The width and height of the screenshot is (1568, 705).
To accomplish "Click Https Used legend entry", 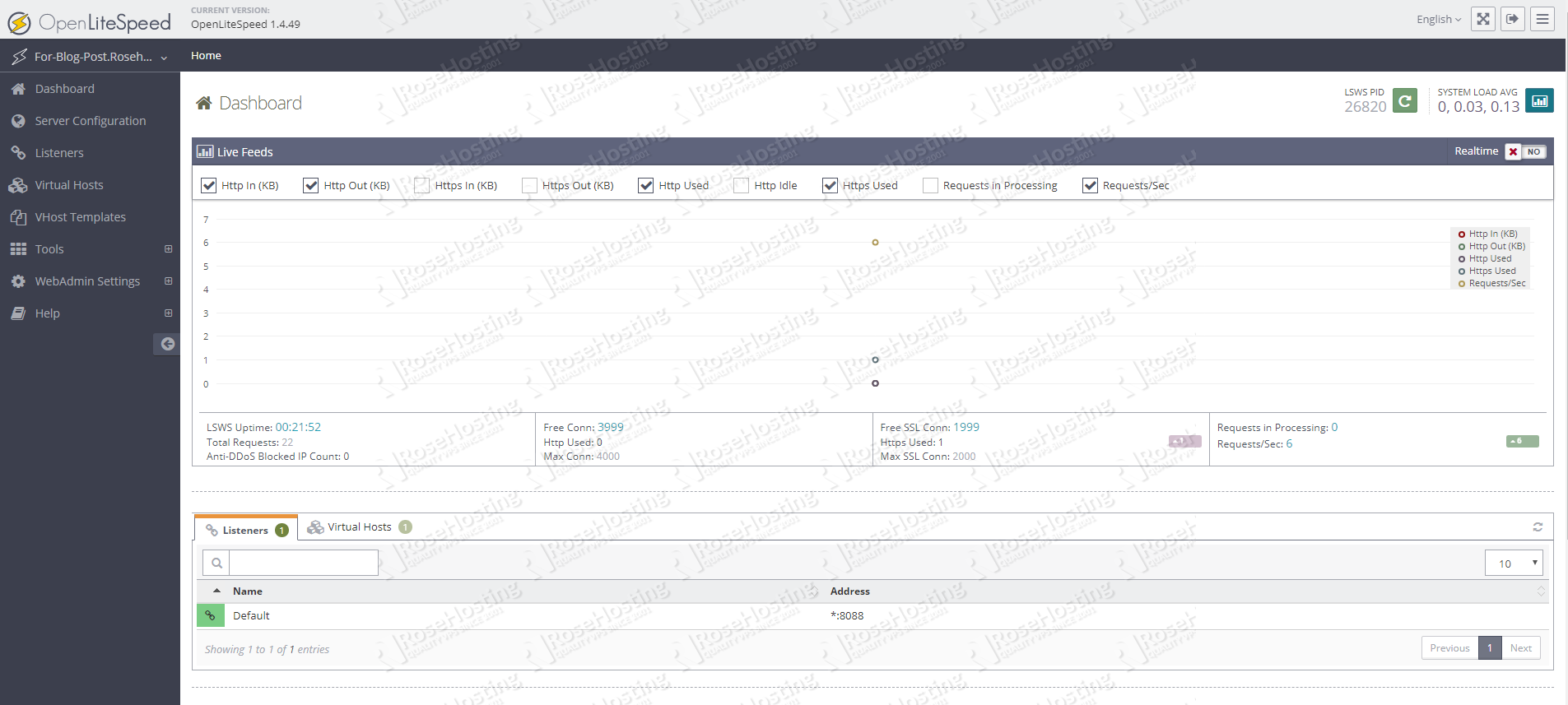I will (x=1487, y=271).
